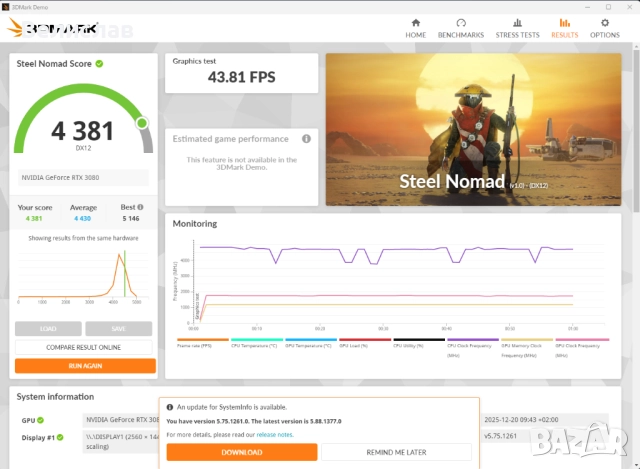The image size is (640, 469).
Task: Toggle the Frame rate (FPS) legend
Action: click(x=203, y=343)
